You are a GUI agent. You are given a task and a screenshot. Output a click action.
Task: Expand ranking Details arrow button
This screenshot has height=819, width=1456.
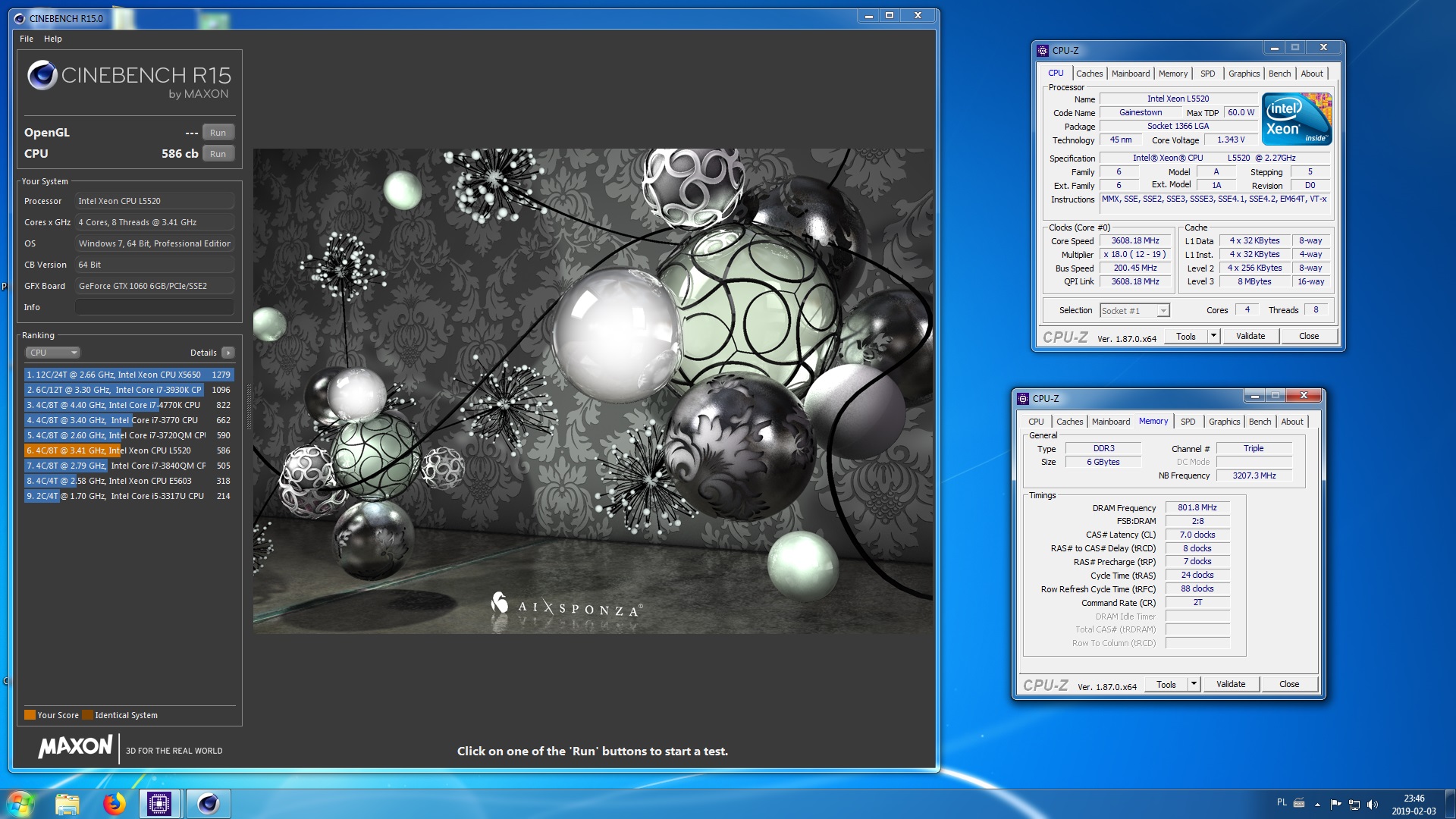[228, 353]
